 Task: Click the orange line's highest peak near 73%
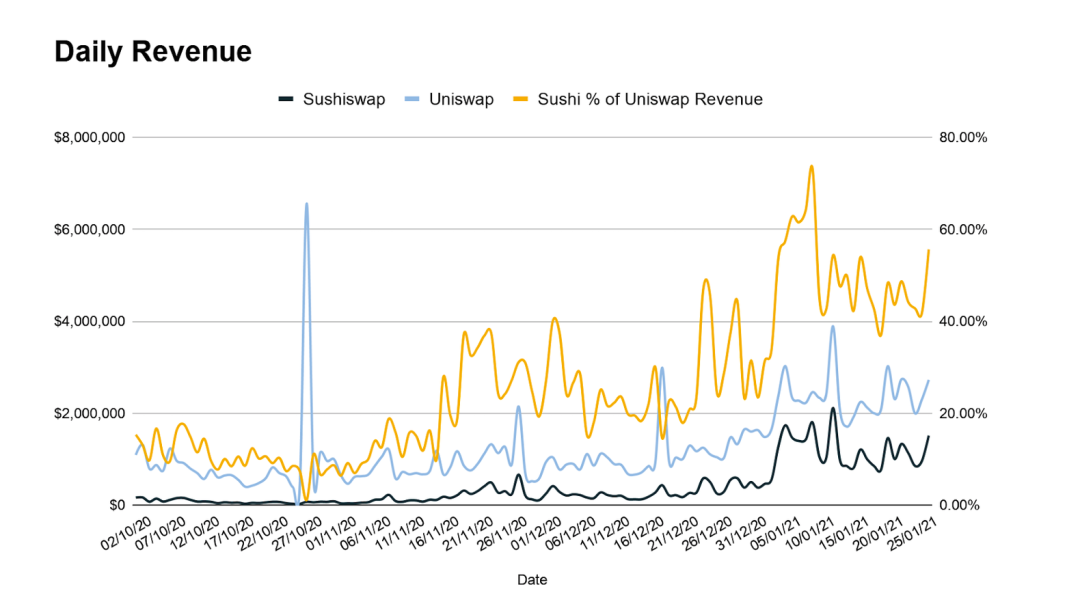[811, 166]
